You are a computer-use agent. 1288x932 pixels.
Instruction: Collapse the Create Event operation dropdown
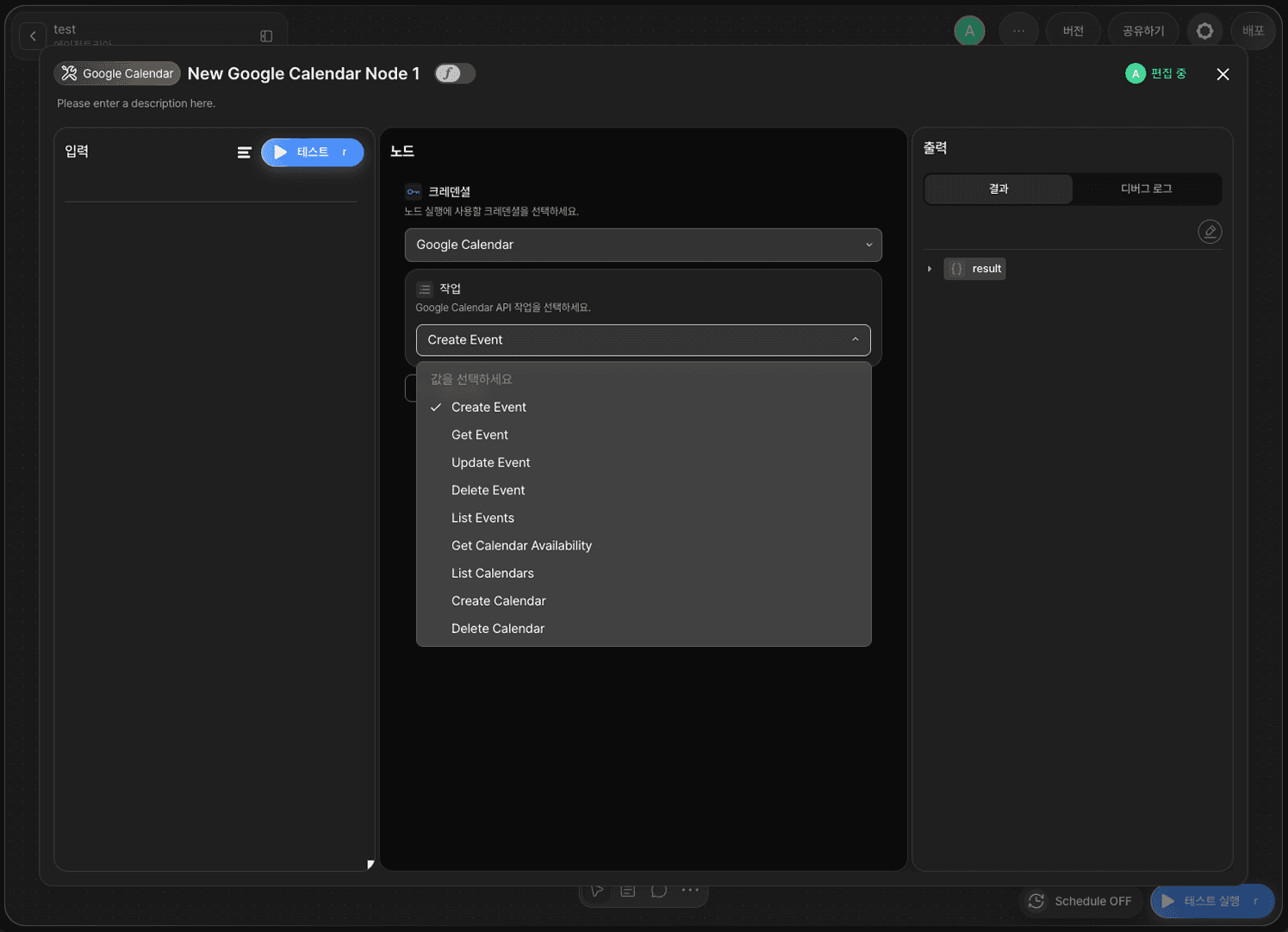(x=644, y=340)
